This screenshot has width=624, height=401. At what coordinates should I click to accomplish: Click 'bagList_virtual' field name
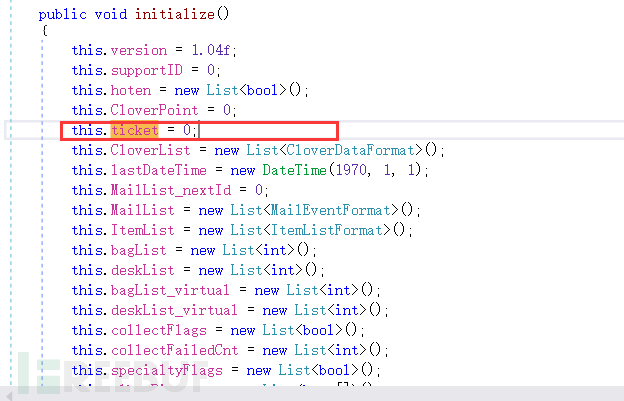coord(170,290)
